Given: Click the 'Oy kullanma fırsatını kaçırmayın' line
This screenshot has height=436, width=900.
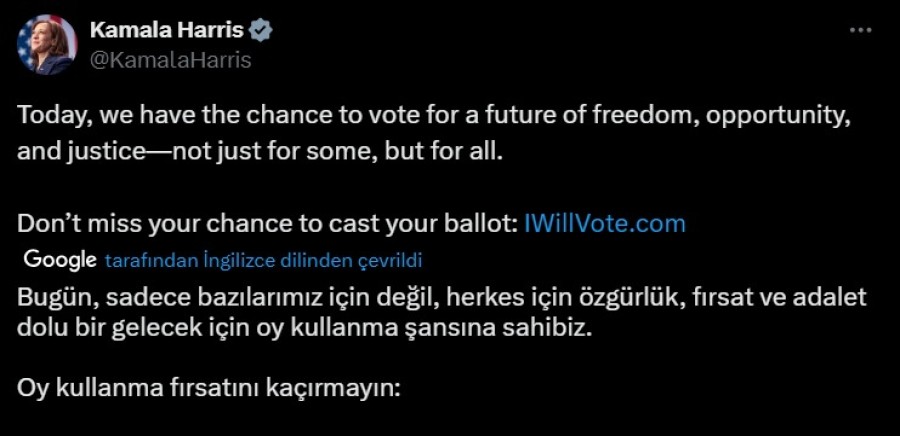Looking at the screenshot, I should (x=208, y=388).
